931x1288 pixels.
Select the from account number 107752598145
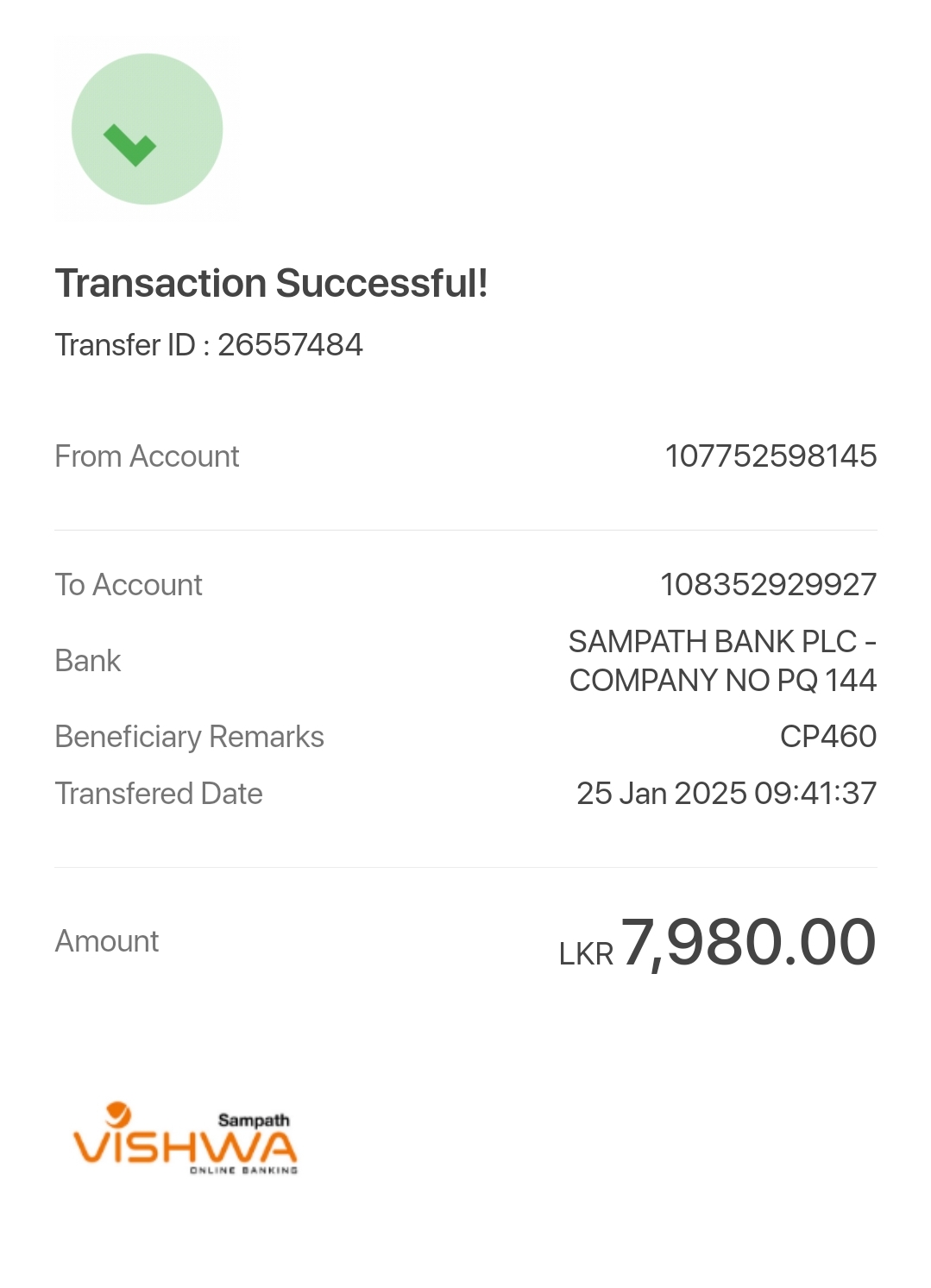771,456
